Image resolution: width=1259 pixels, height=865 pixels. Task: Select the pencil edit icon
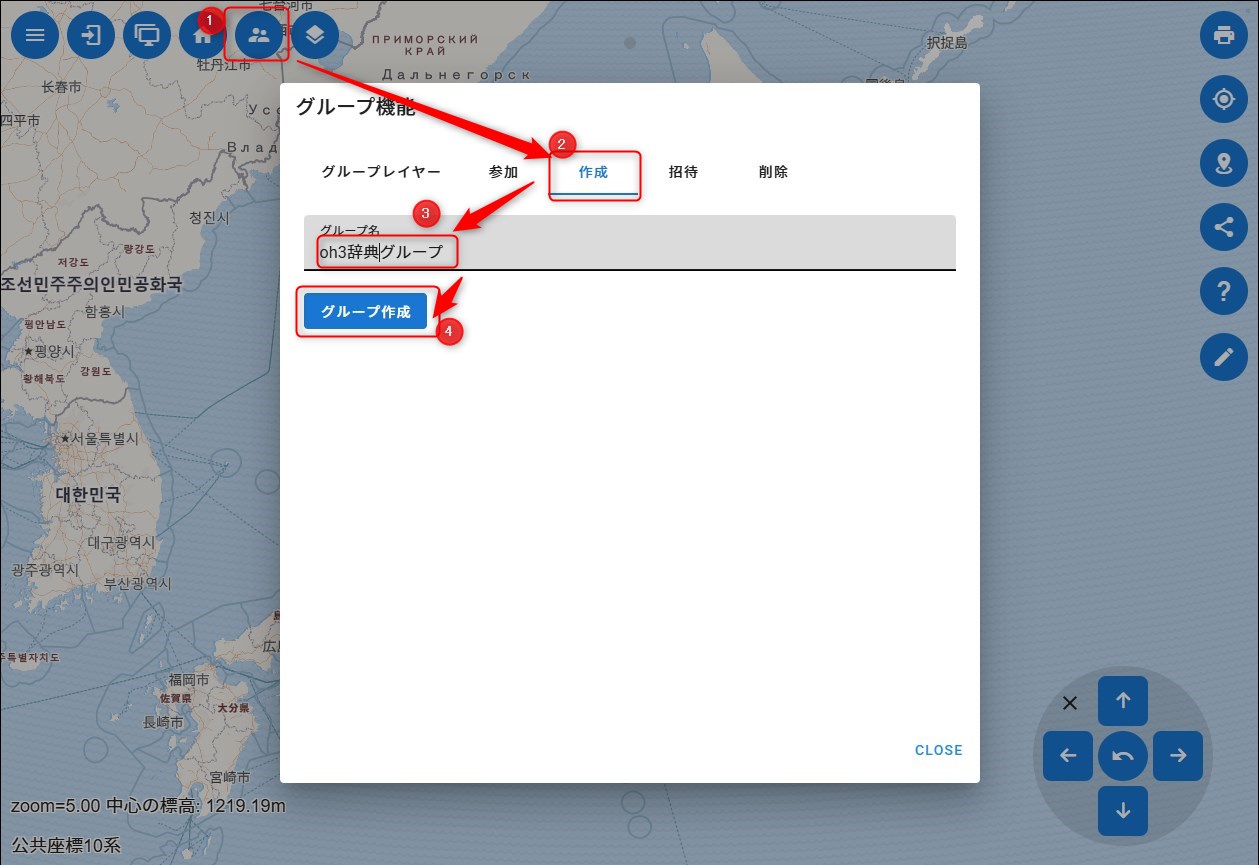pyautogui.click(x=1223, y=357)
